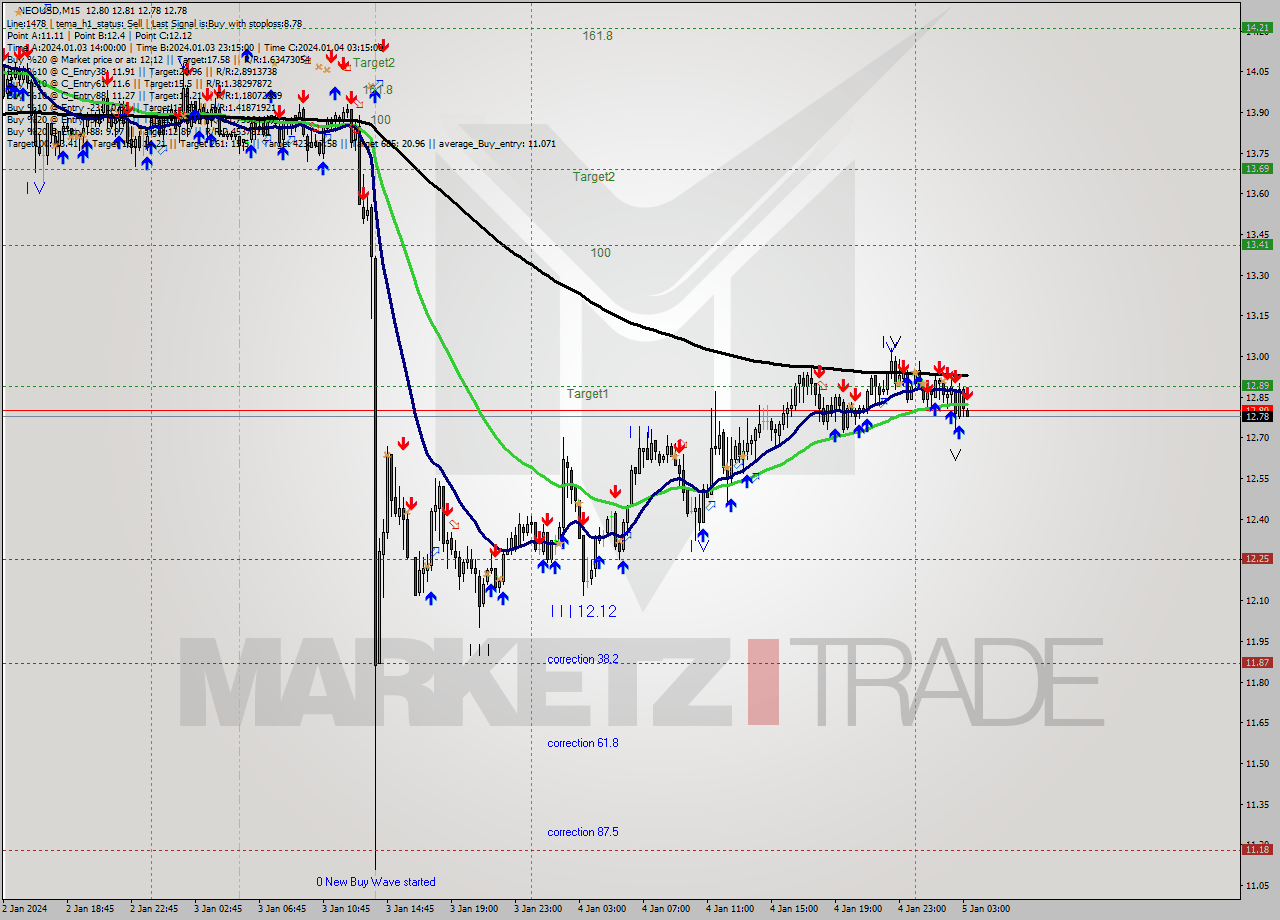
Task: Click the '3 Jan 02:45' time axis label
Action: point(220,909)
